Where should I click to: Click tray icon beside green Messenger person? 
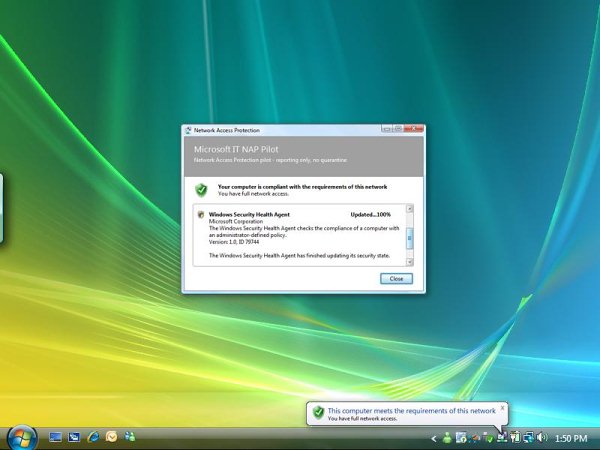pyautogui.click(x=461, y=438)
